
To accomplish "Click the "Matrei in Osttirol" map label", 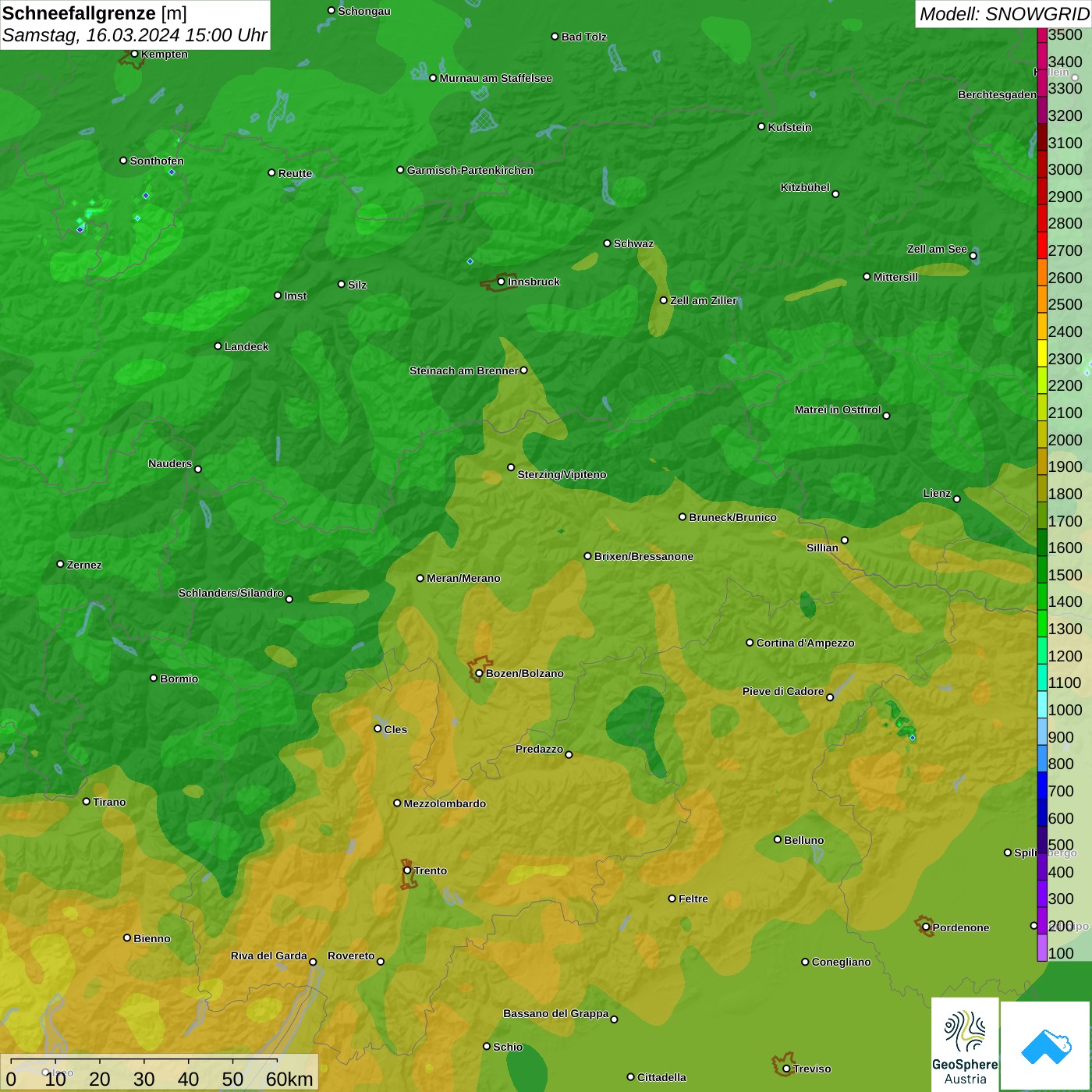I will 838,409.
